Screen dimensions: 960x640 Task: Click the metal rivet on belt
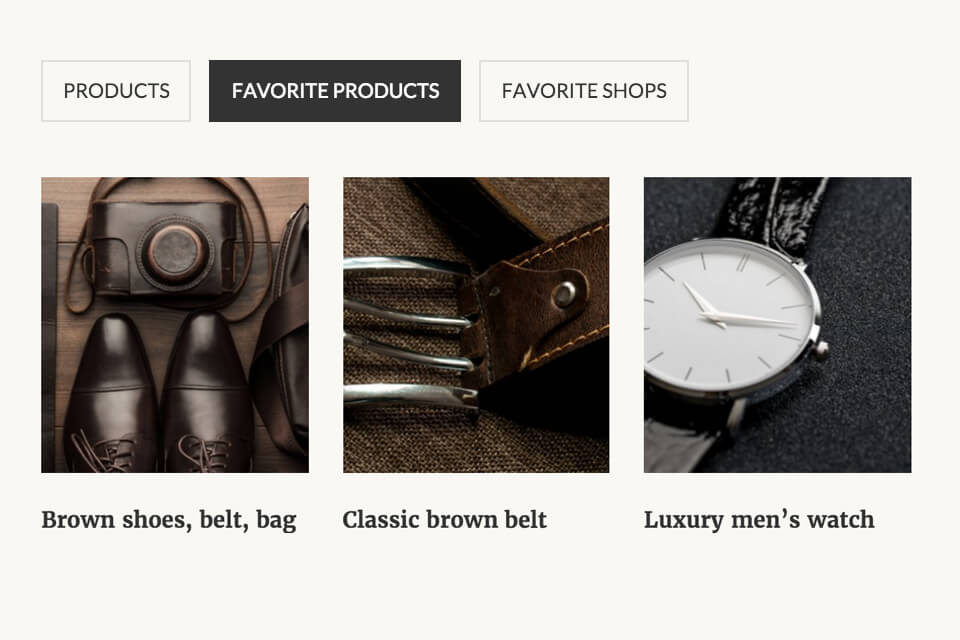coord(564,295)
